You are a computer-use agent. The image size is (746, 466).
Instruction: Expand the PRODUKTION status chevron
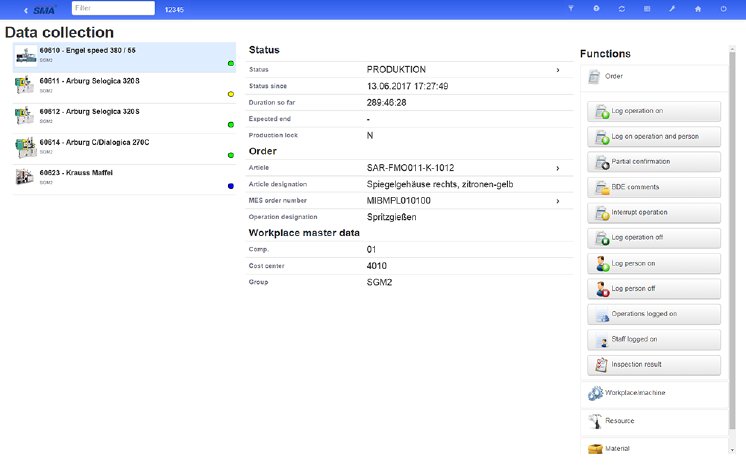click(557, 70)
